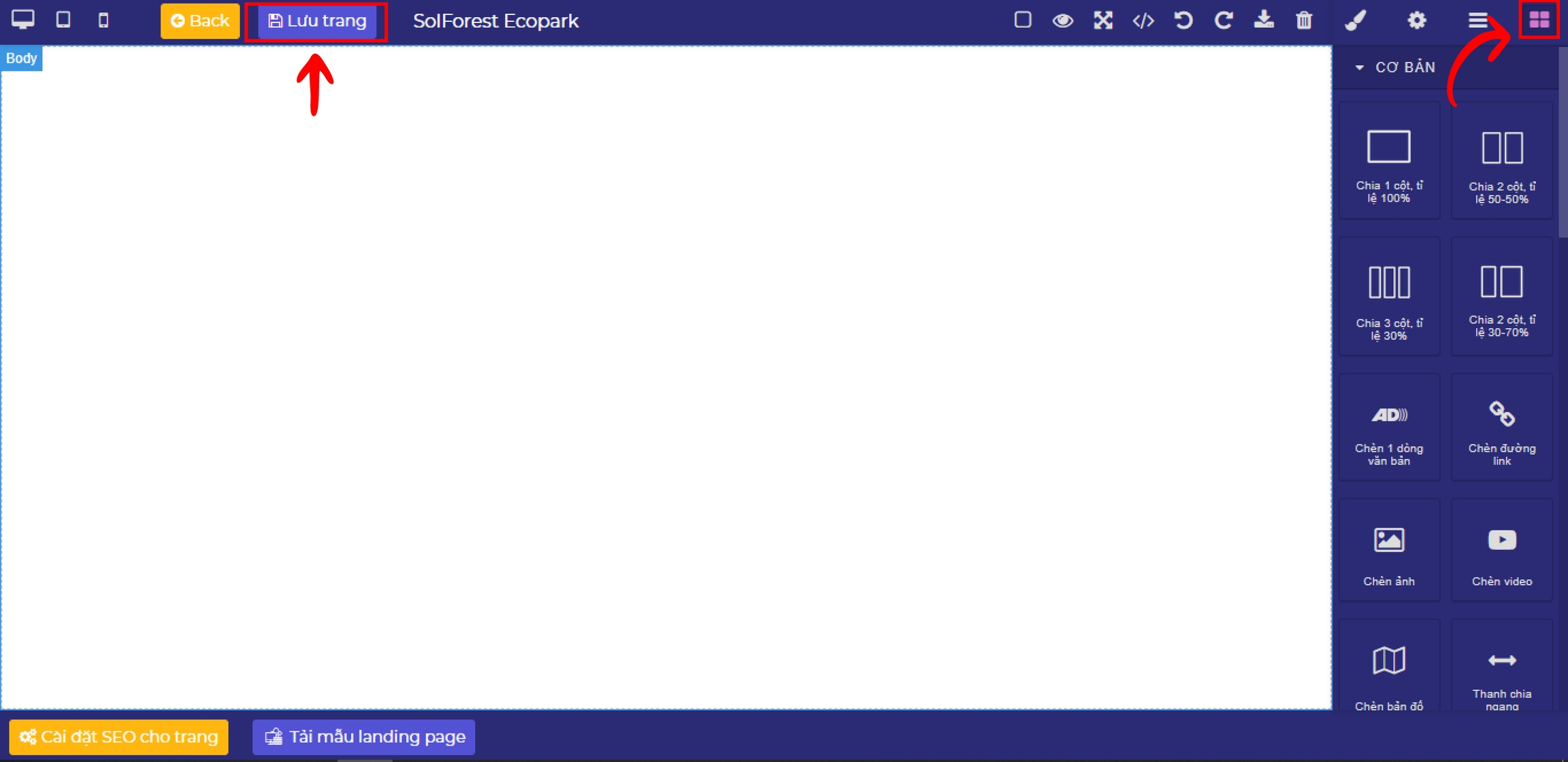The height and width of the screenshot is (762, 1568).
Task: Collapse the CƠ BẢN category
Action: click(1395, 67)
